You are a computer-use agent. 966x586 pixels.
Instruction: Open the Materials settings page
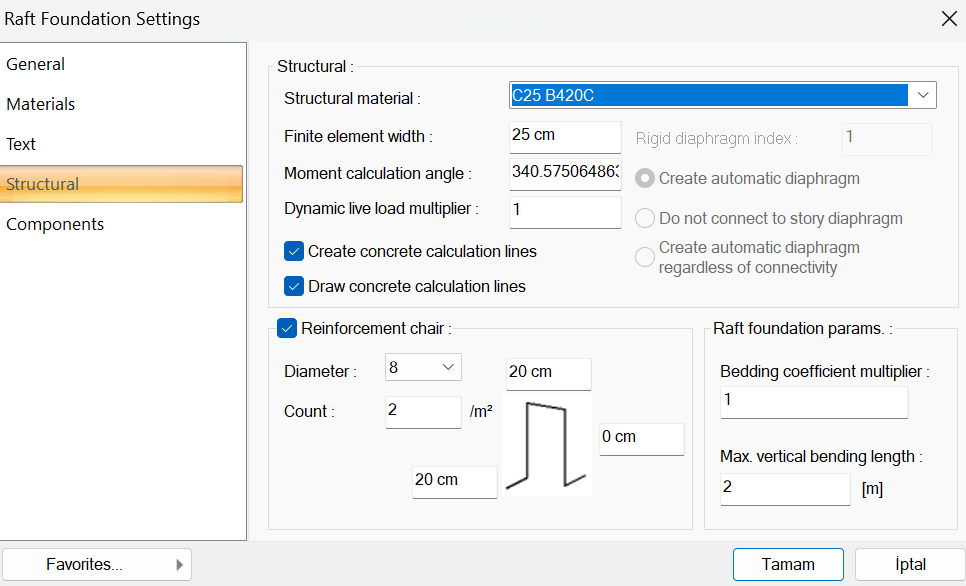tap(41, 104)
